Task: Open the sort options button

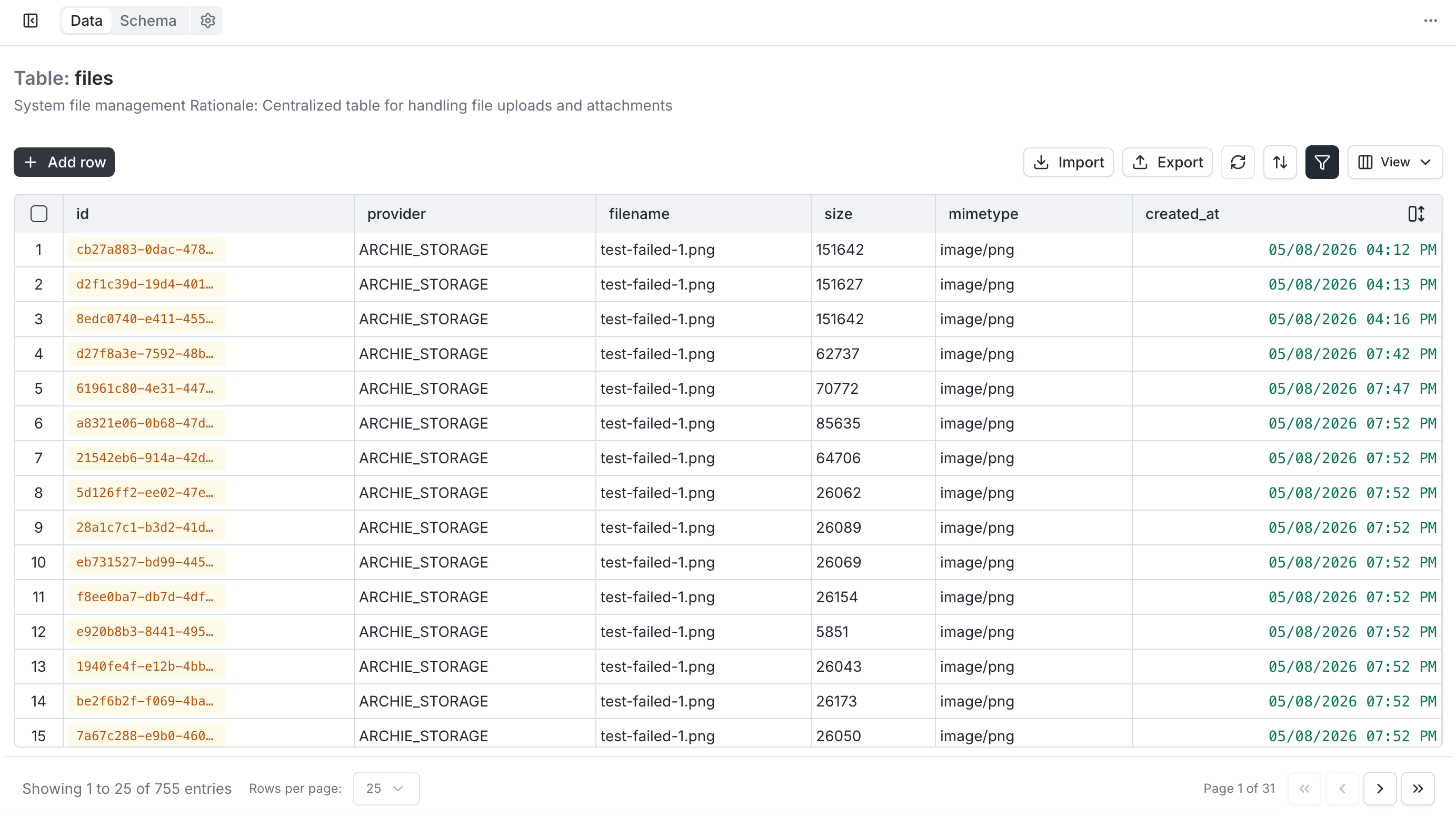Action: [1280, 163]
